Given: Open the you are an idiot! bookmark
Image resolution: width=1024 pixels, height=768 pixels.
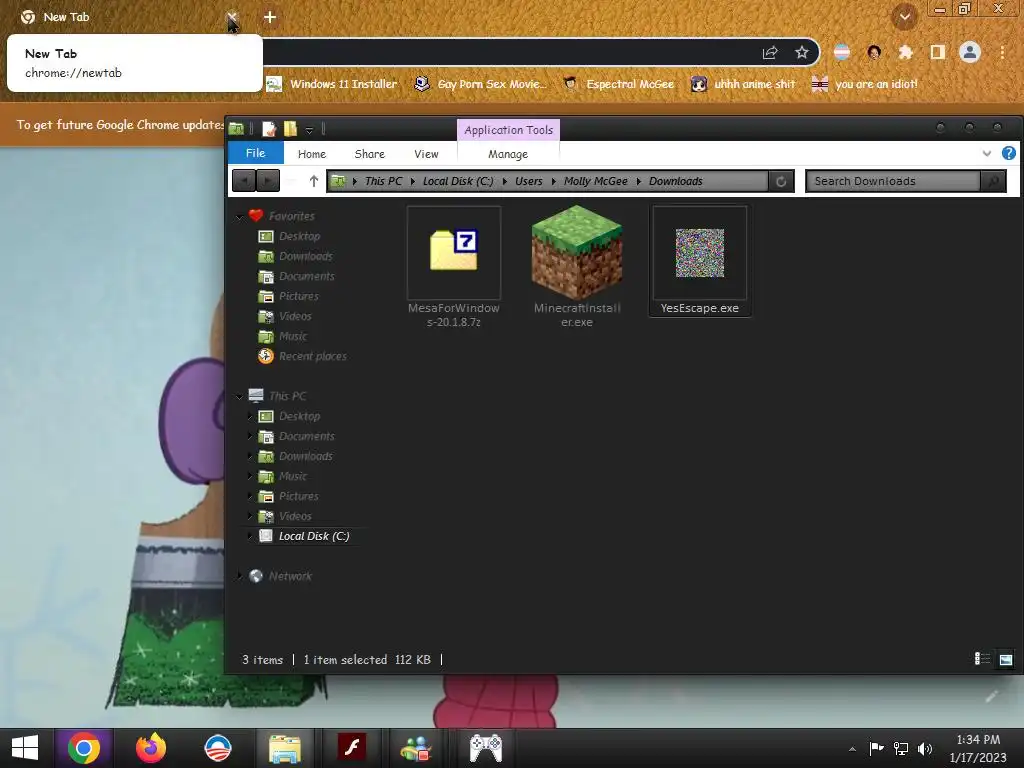Looking at the screenshot, I should [864, 84].
